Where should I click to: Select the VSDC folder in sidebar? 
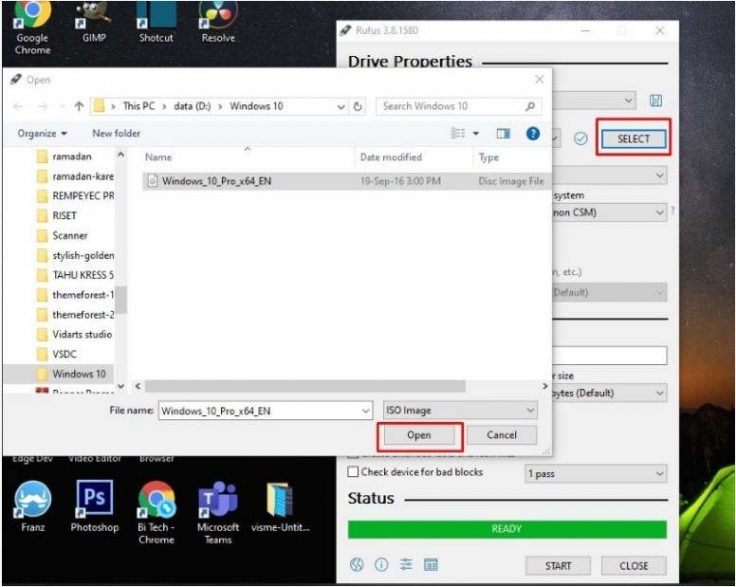(x=64, y=354)
